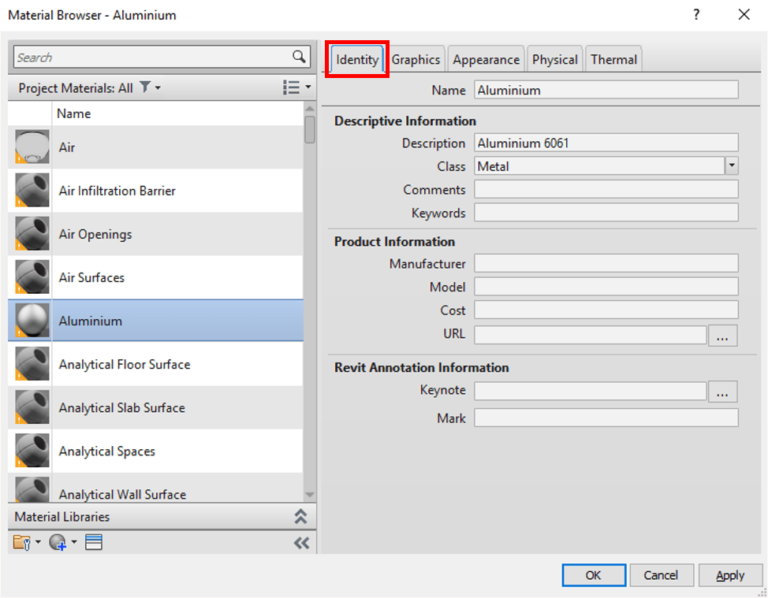Select the Analytical Floor Surface row
768x598 pixels.
pos(156,364)
